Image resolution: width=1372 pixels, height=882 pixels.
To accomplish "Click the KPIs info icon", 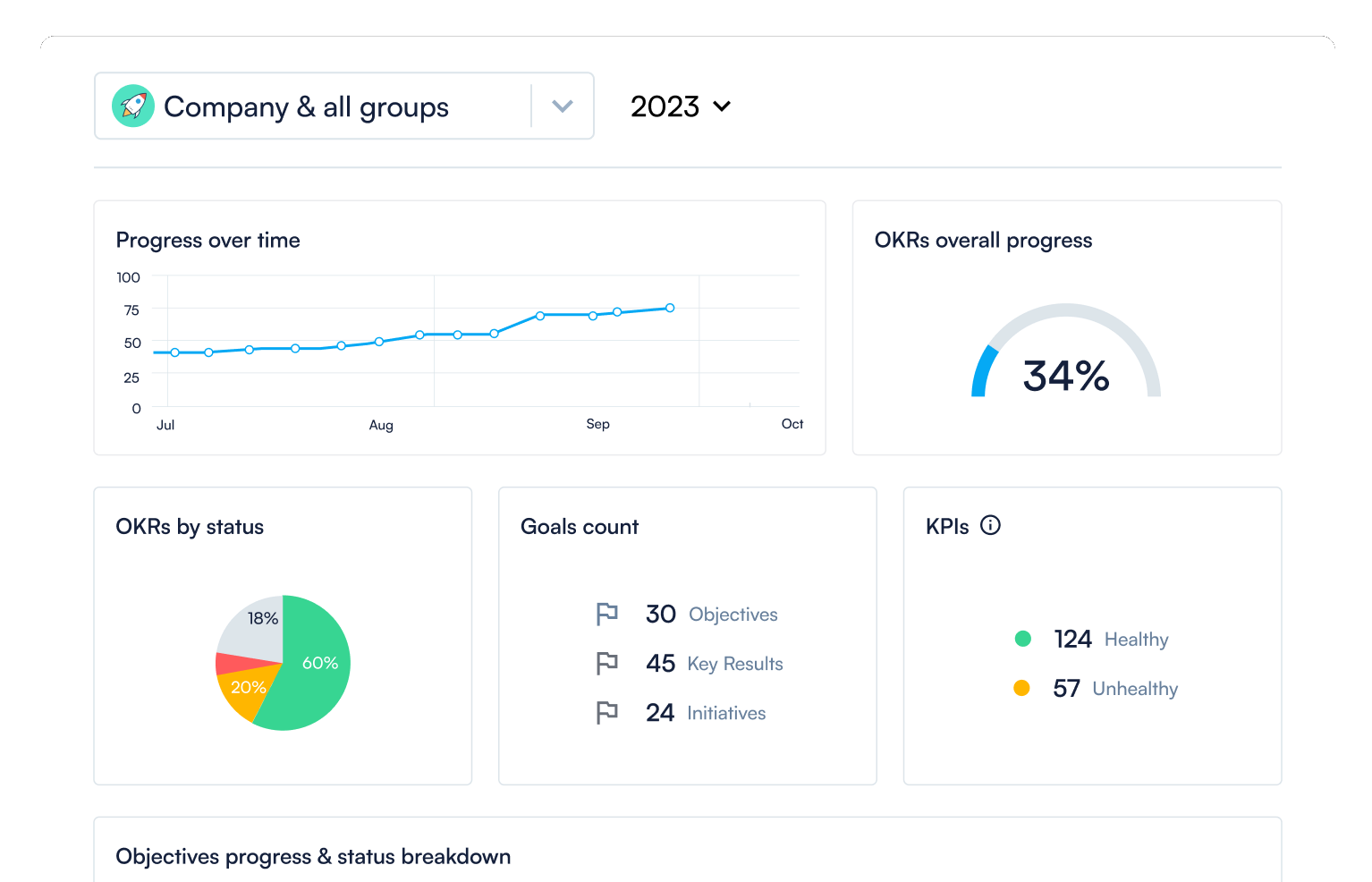I will 990,525.
